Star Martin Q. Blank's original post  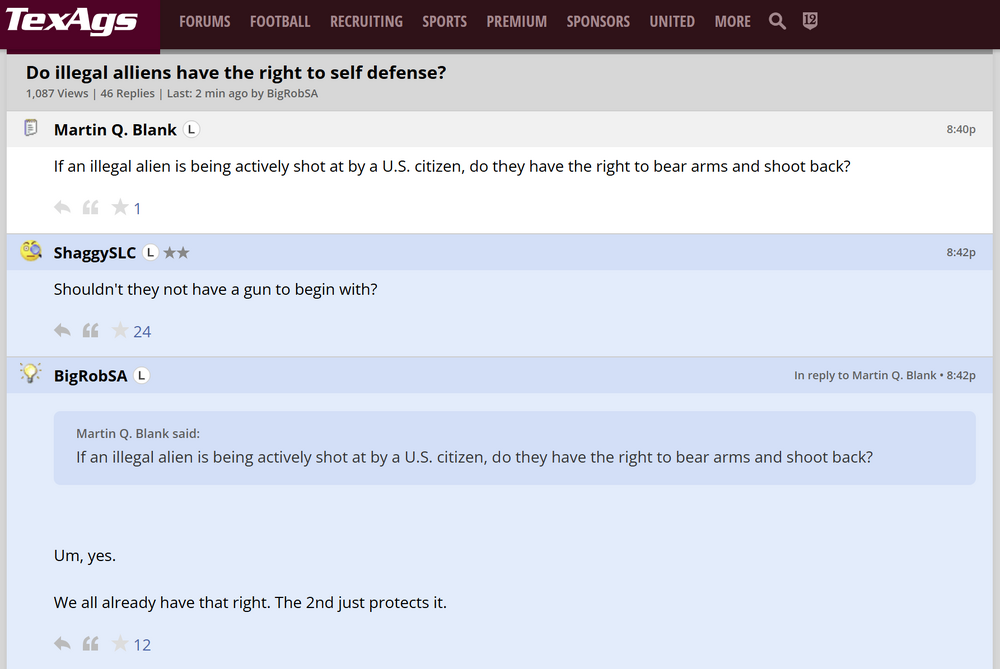pyautogui.click(x=120, y=208)
